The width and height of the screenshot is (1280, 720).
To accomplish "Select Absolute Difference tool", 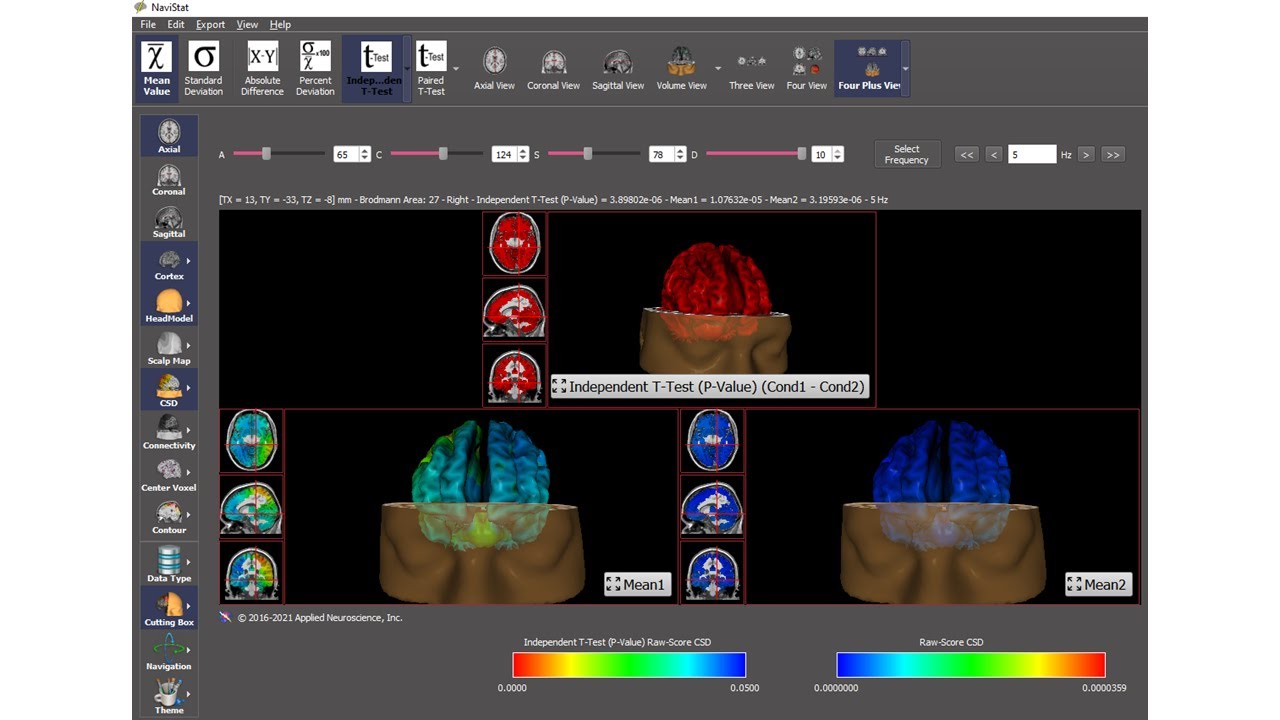I will (x=262, y=69).
